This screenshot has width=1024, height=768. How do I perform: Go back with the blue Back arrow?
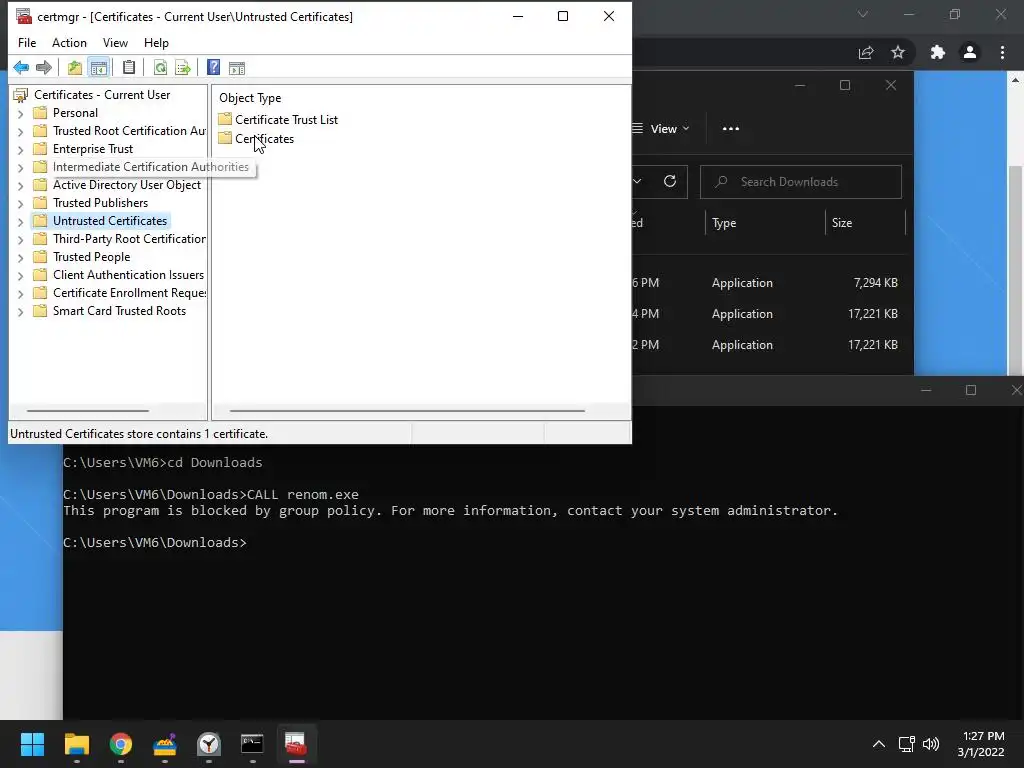pos(21,67)
